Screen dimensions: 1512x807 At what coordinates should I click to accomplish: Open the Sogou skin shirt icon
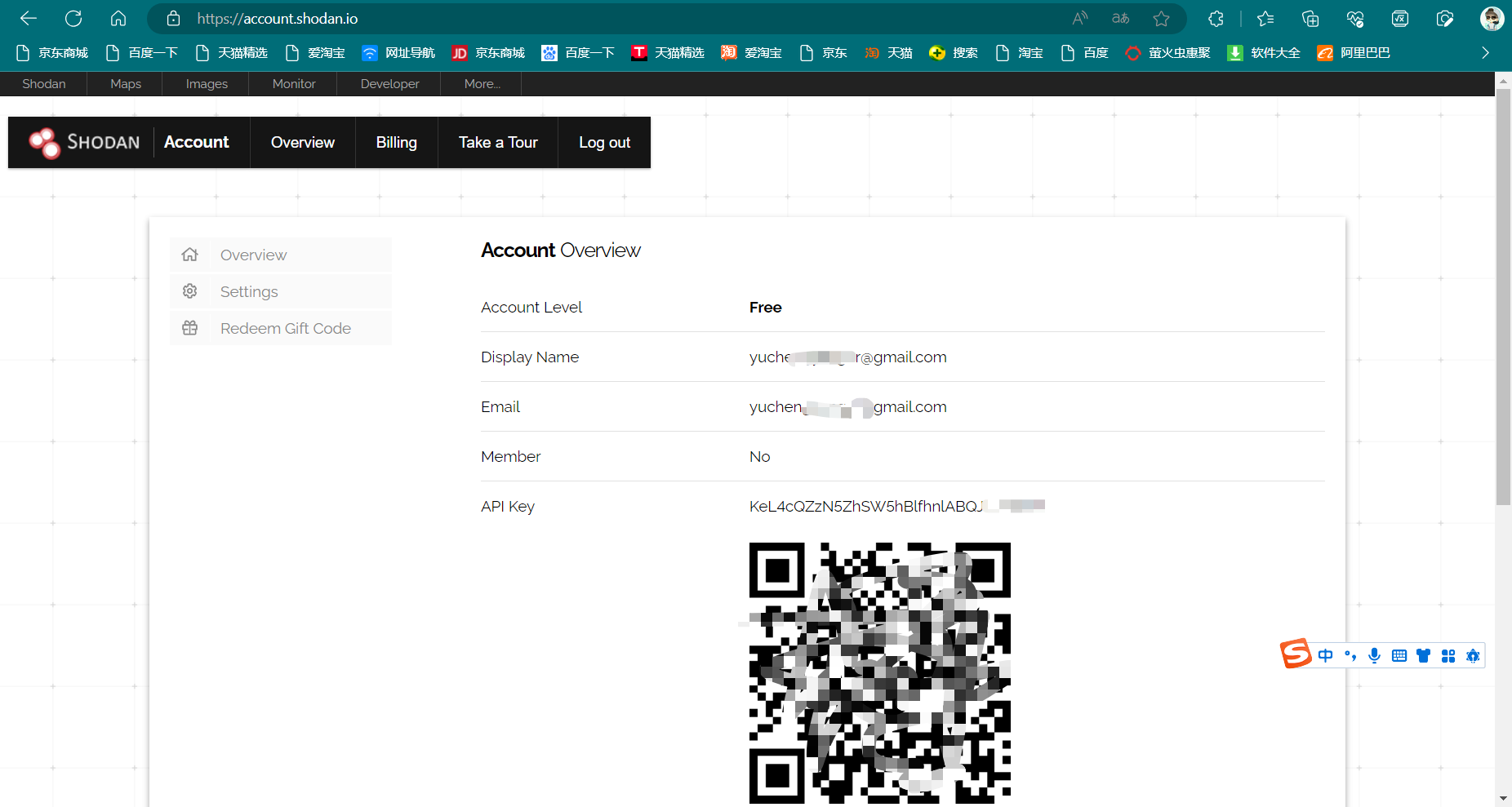pos(1424,655)
